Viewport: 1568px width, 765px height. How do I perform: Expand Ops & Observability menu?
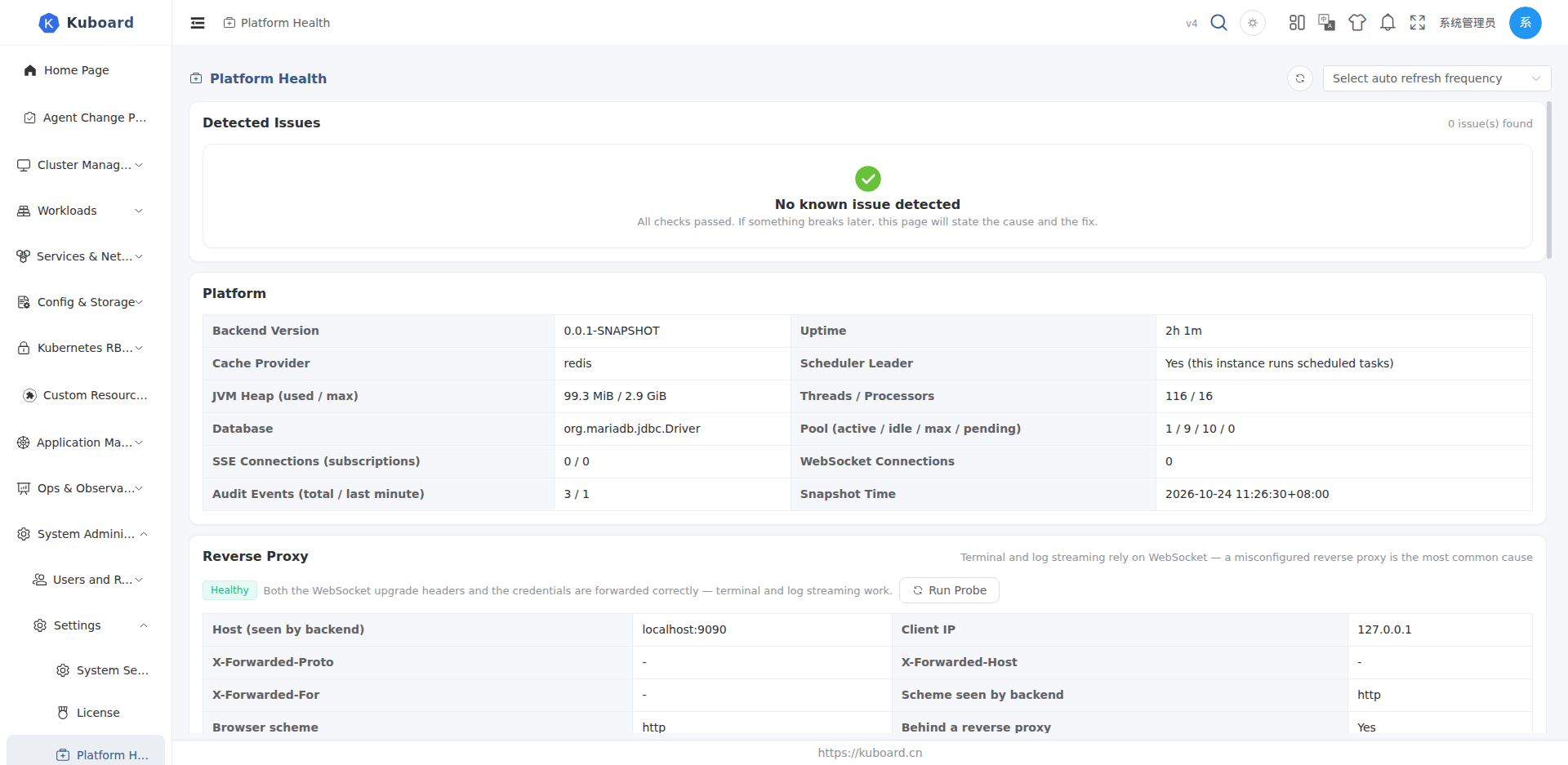[x=86, y=488]
